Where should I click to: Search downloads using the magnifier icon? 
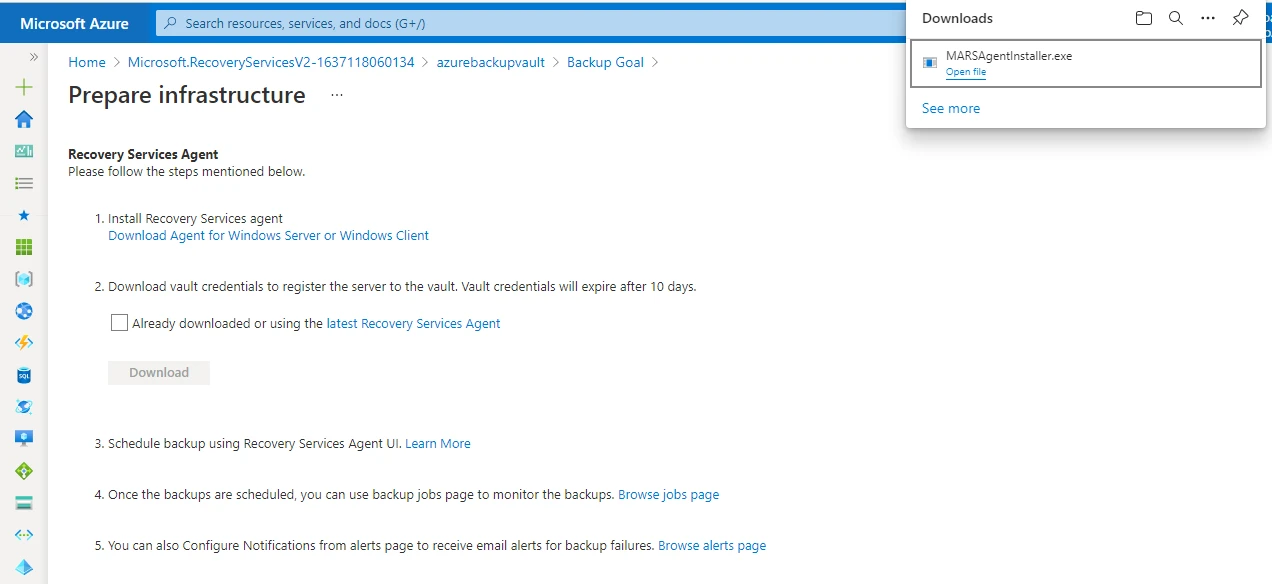coord(1175,17)
